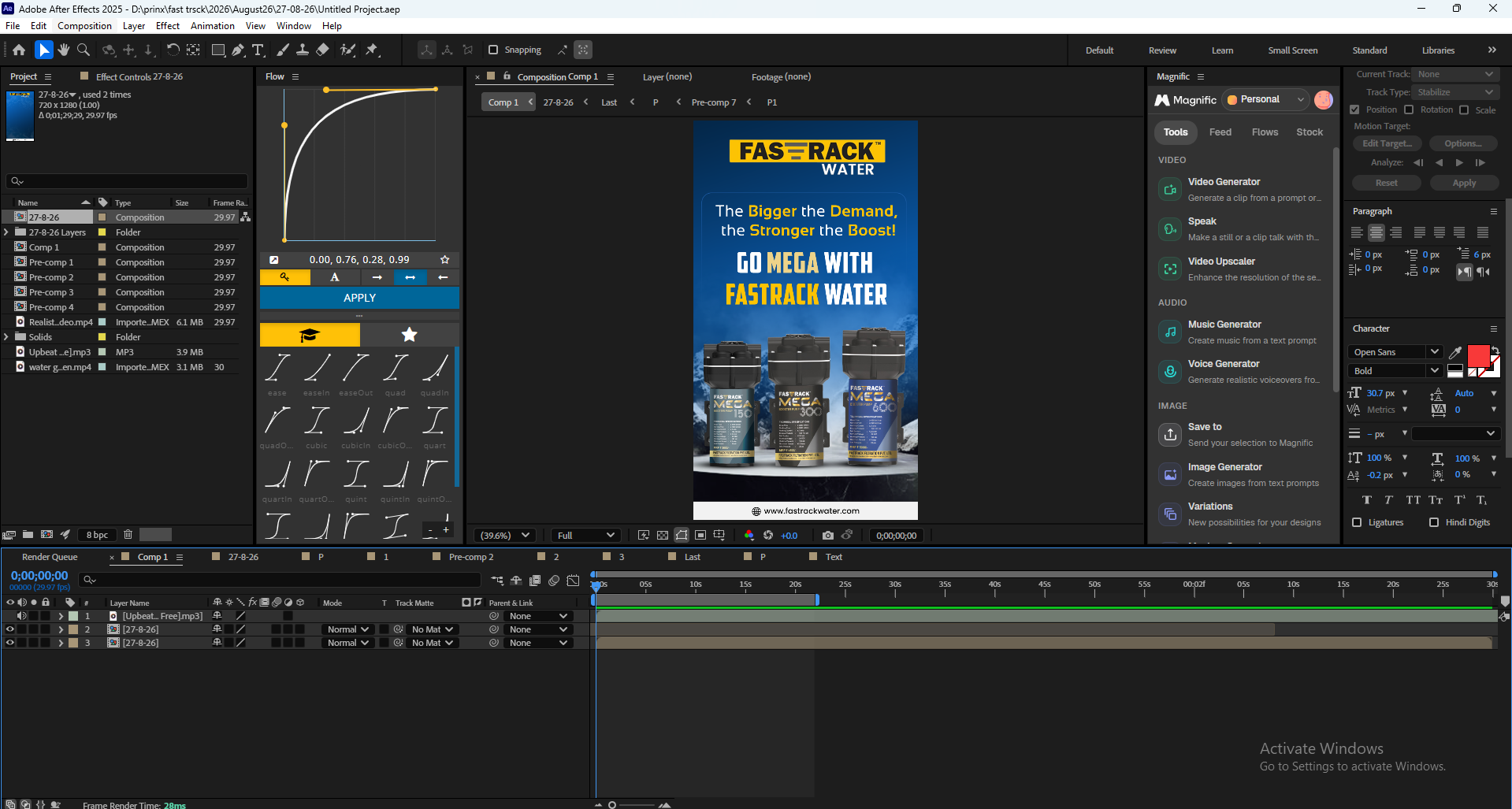
Task: Select the Brush tool
Action: click(x=283, y=50)
